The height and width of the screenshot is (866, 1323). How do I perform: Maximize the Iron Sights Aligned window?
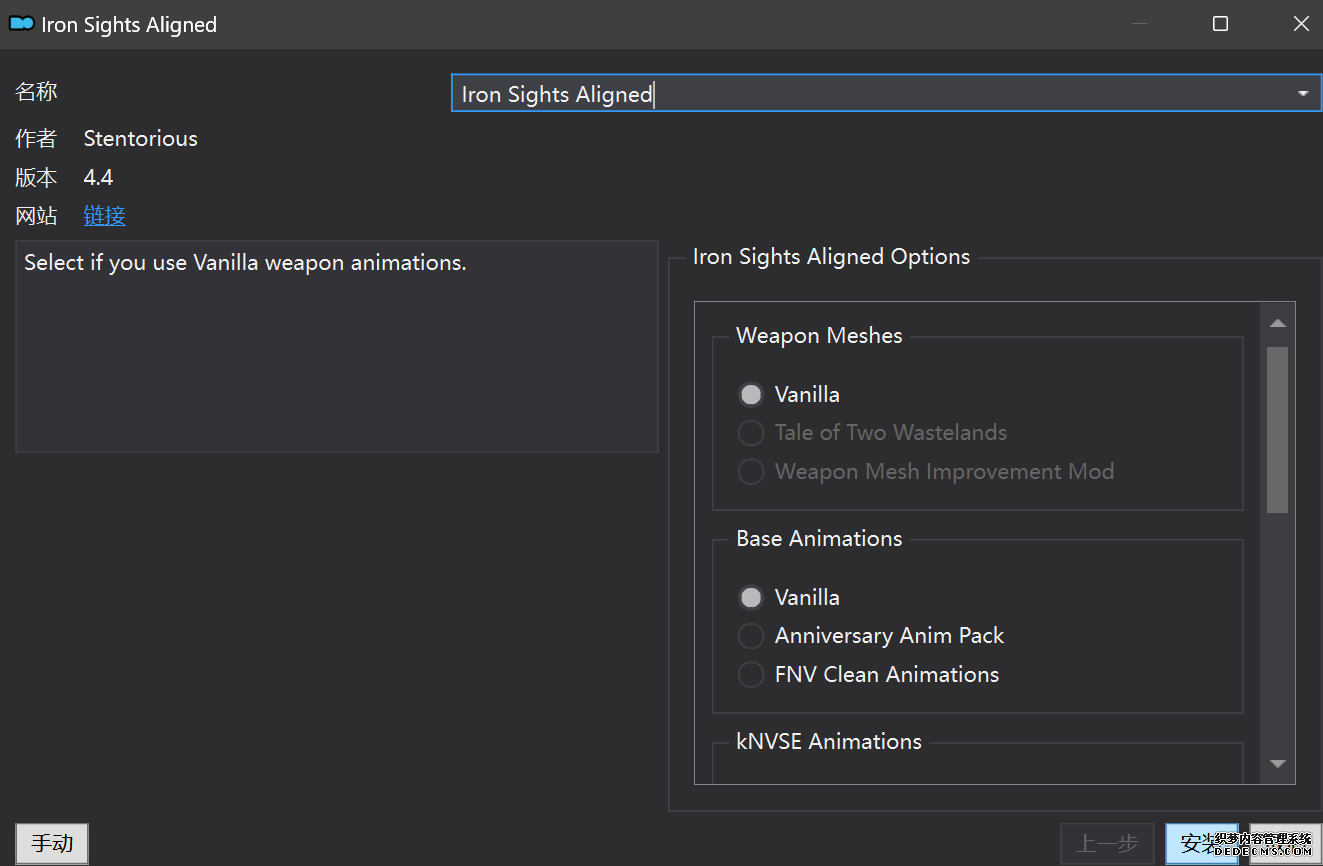pyautogui.click(x=1220, y=24)
